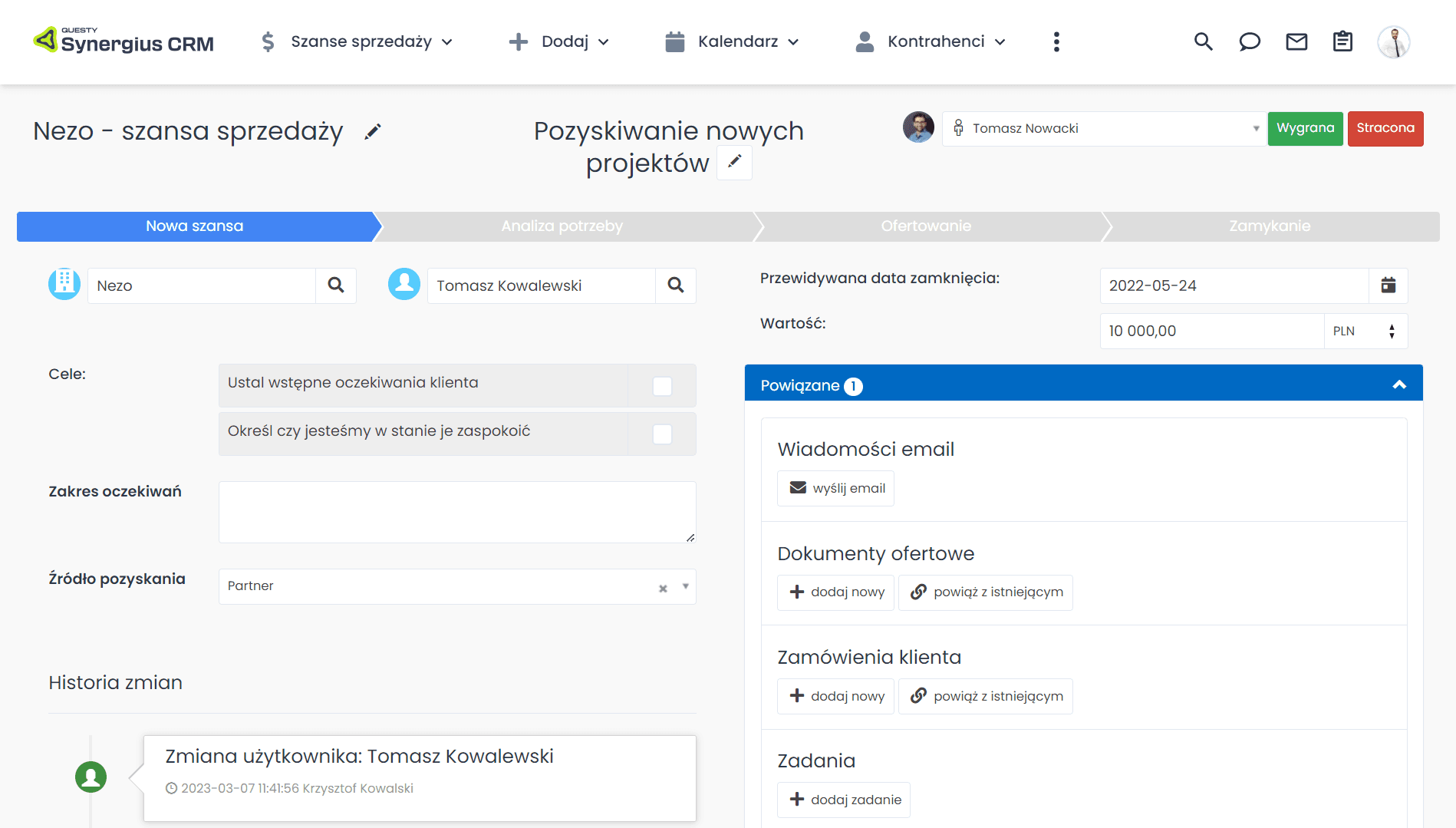Open the mail envelope icon in top bar

pos(1296,42)
